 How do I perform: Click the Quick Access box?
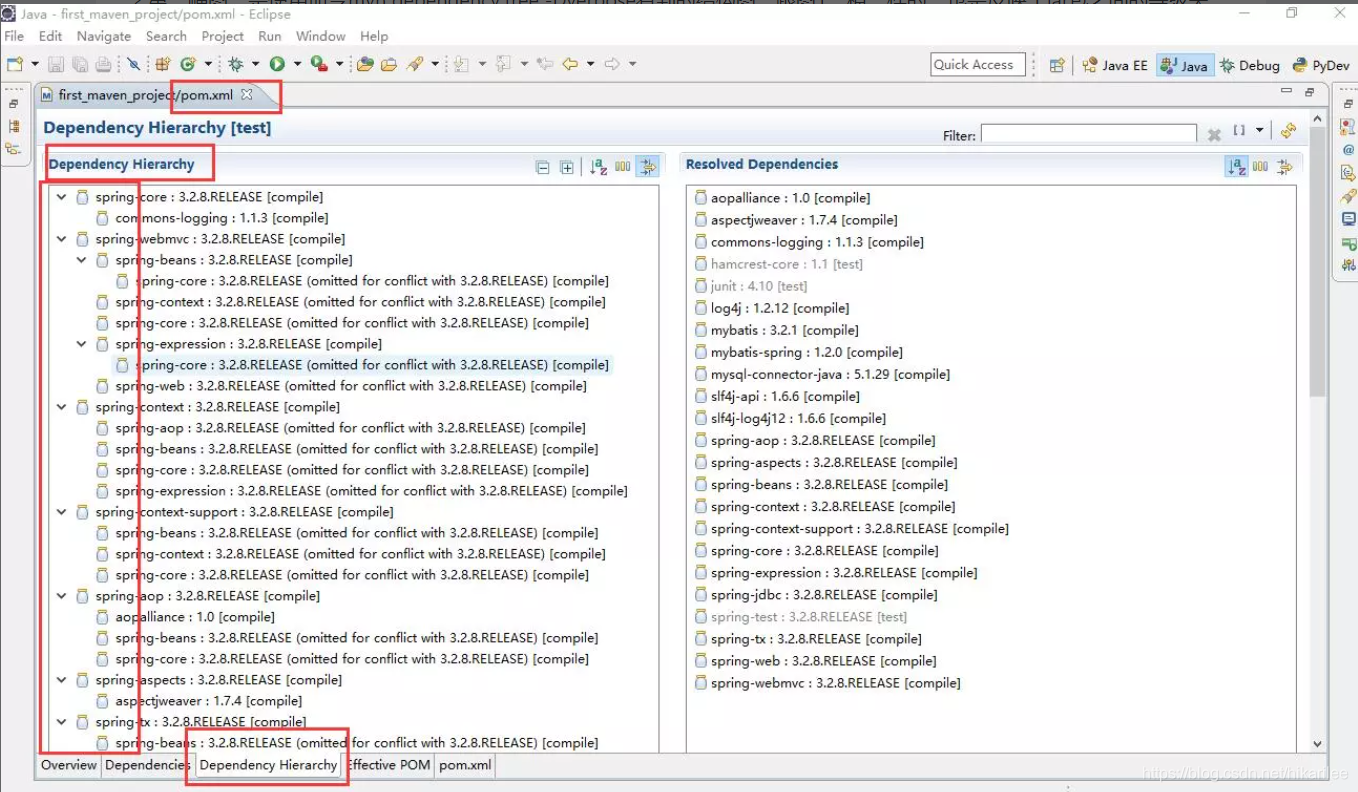point(977,65)
